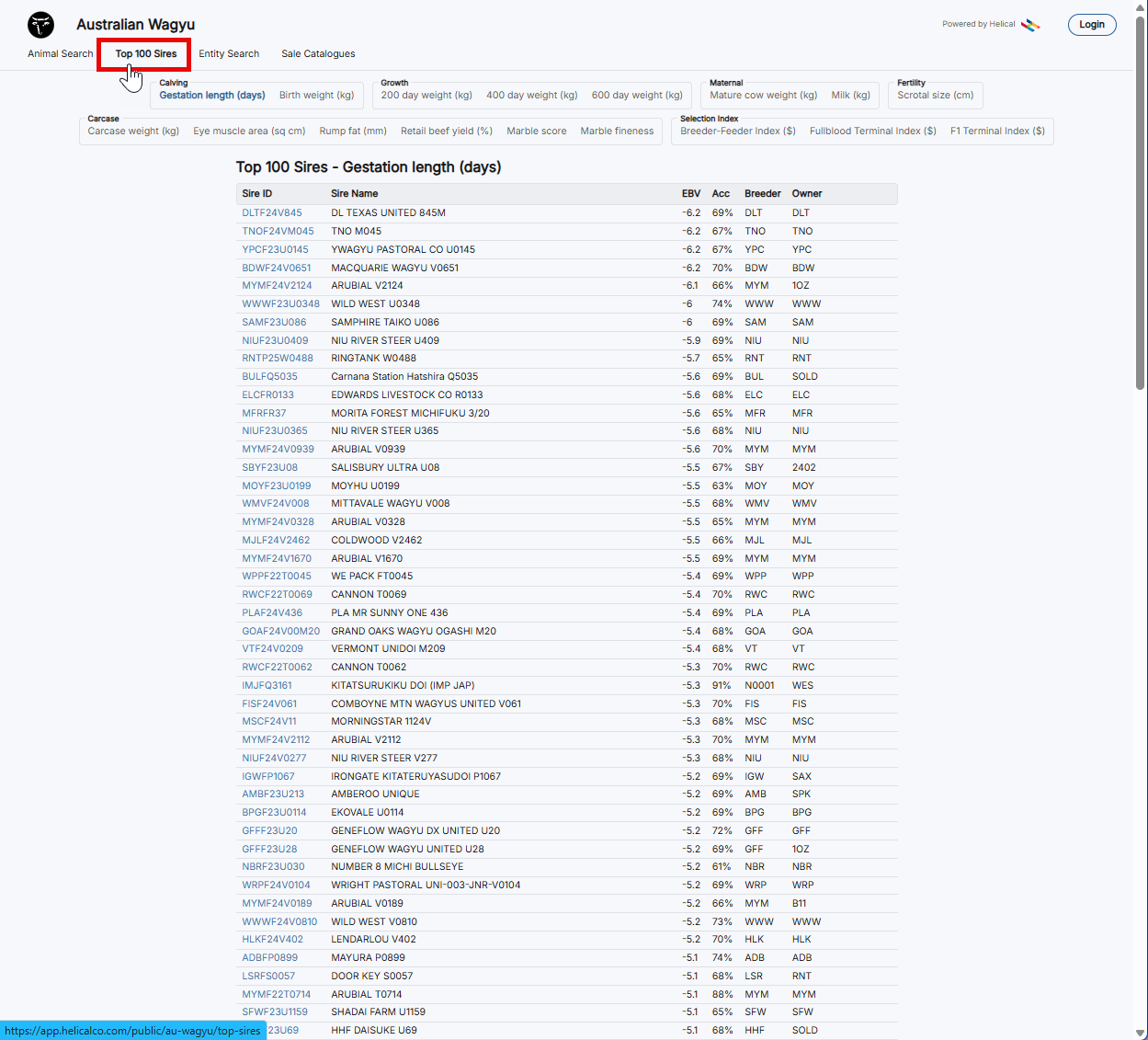Open sire DLTF24V845 link

point(272,213)
